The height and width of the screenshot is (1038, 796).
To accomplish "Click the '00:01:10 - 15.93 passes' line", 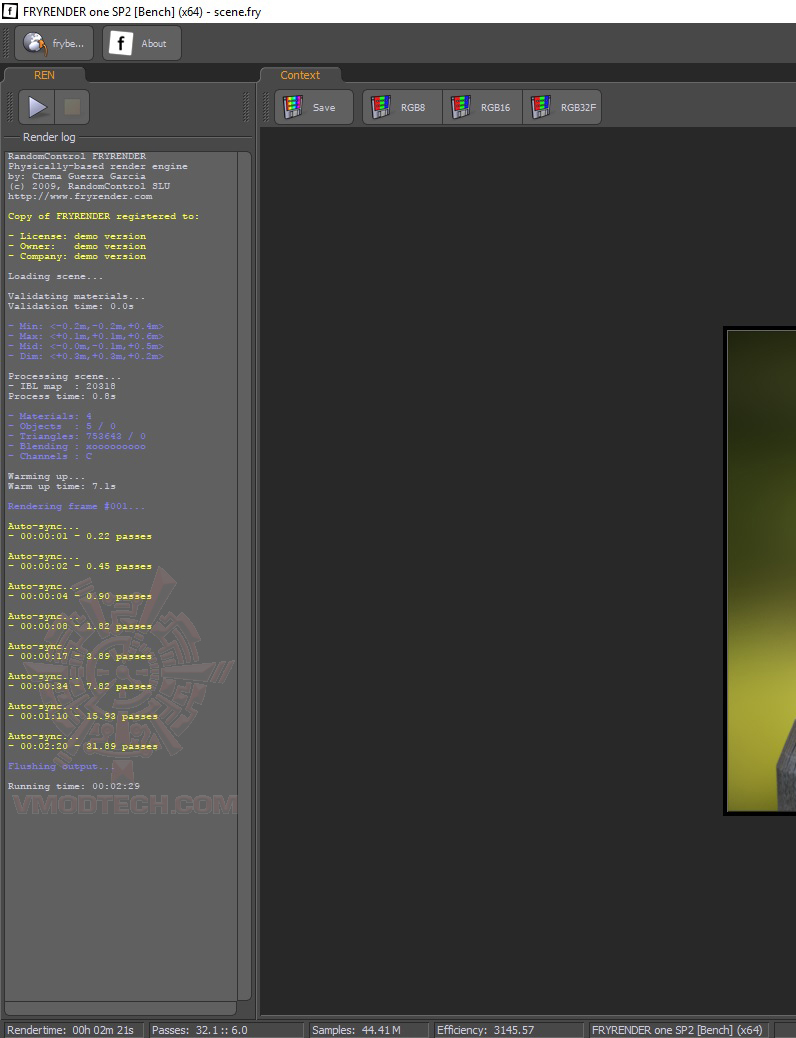I will pyautogui.click(x=83, y=716).
